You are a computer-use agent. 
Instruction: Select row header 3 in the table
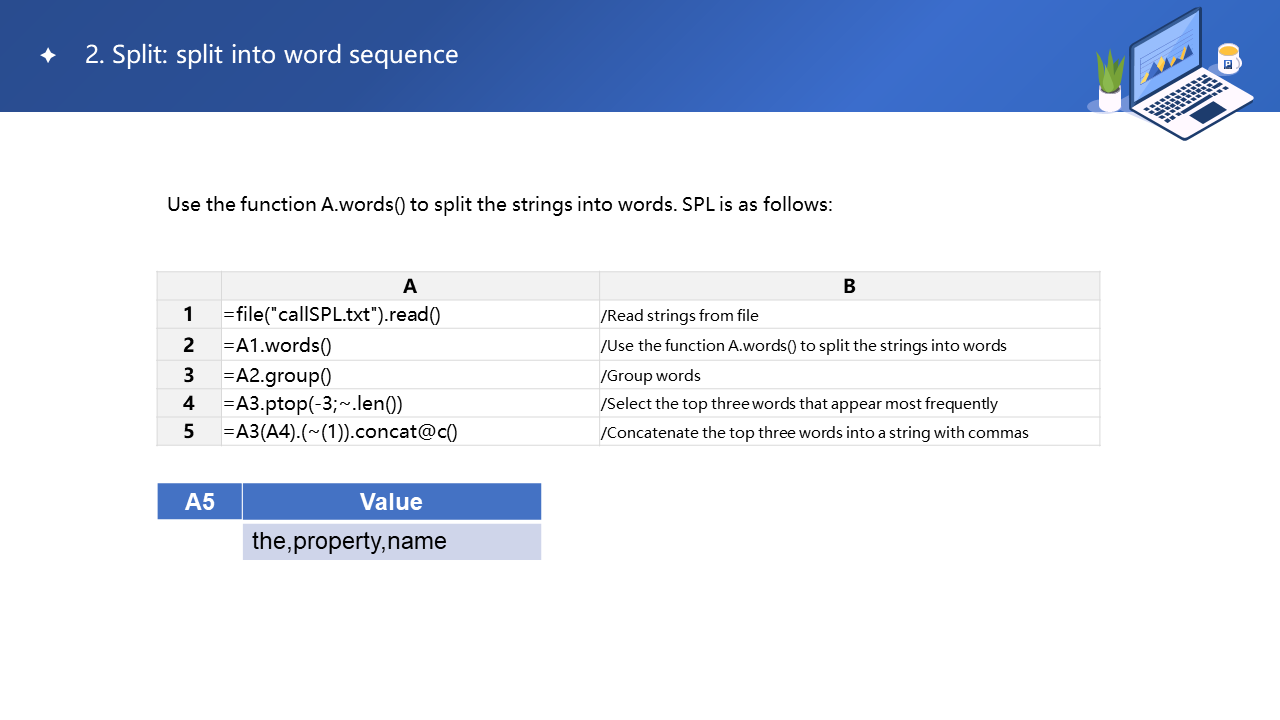[x=189, y=375]
